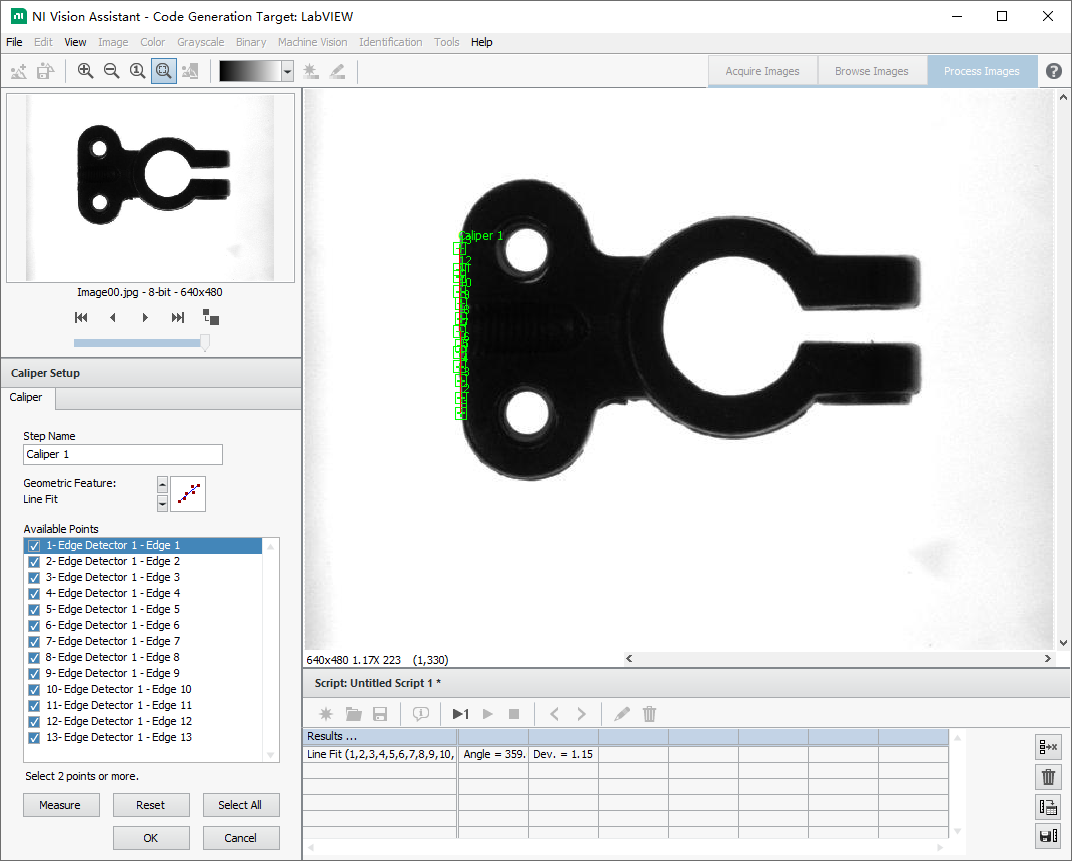The width and height of the screenshot is (1072, 861).
Task: Uncheck Edge Detector 1 - Edge 1
Action: [x=34, y=546]
